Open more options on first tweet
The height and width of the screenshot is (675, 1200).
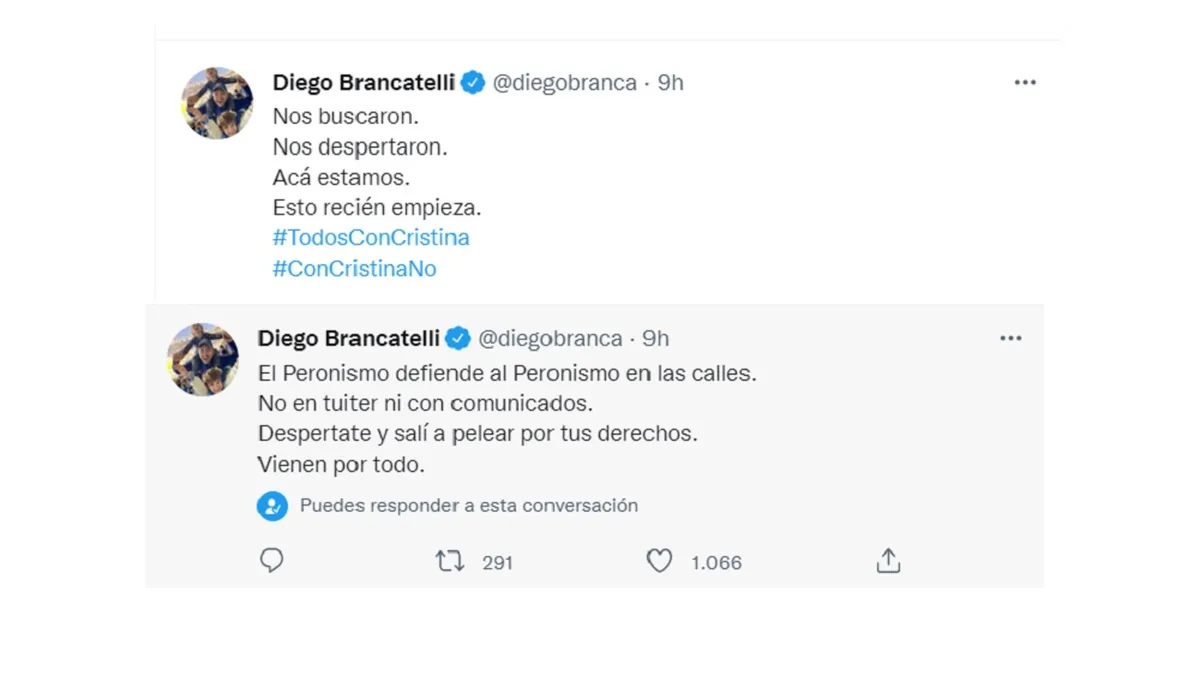point(1025,83)
